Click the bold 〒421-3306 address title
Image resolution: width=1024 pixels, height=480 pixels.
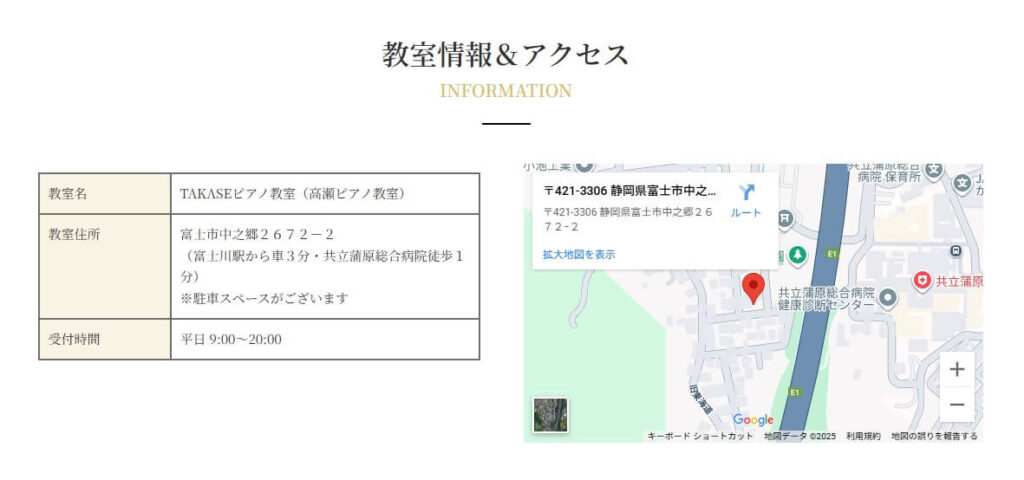630,190
